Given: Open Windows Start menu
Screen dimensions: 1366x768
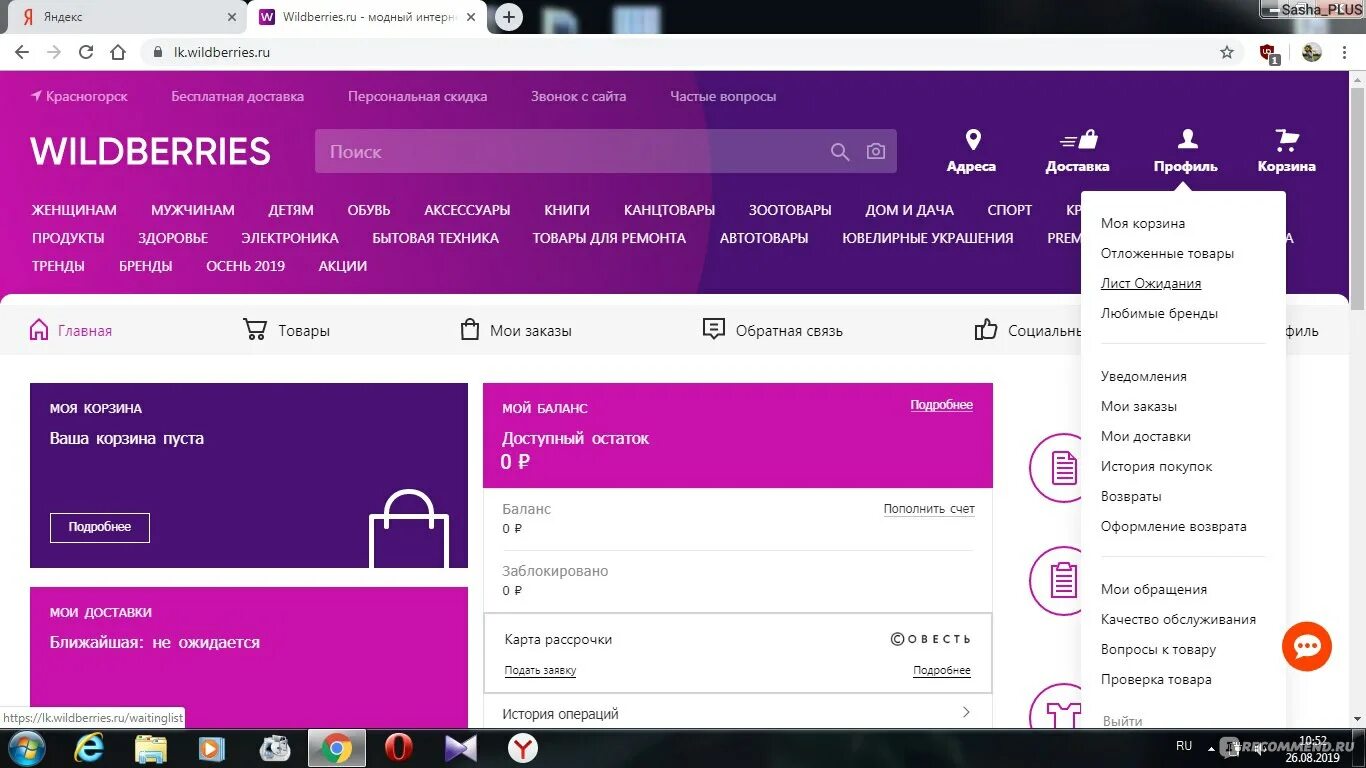Looking at the screenshot, I should pyautogui.click(x=27, y=747).
